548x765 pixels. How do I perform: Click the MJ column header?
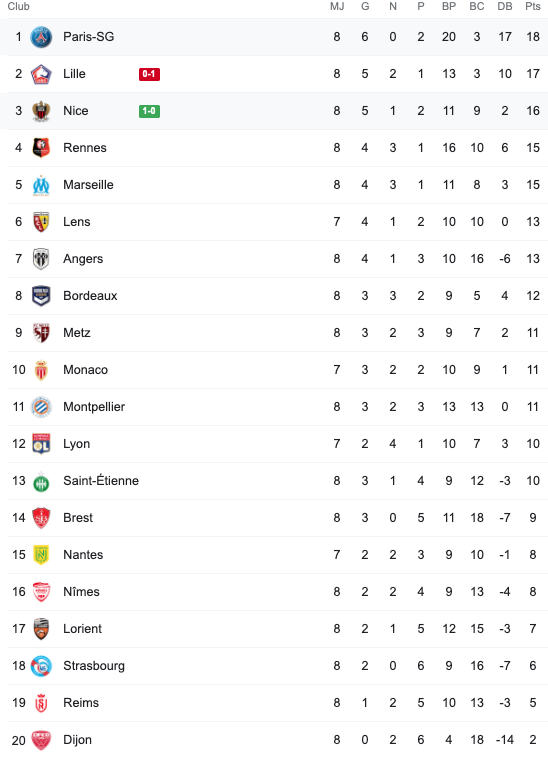[337, 6]
